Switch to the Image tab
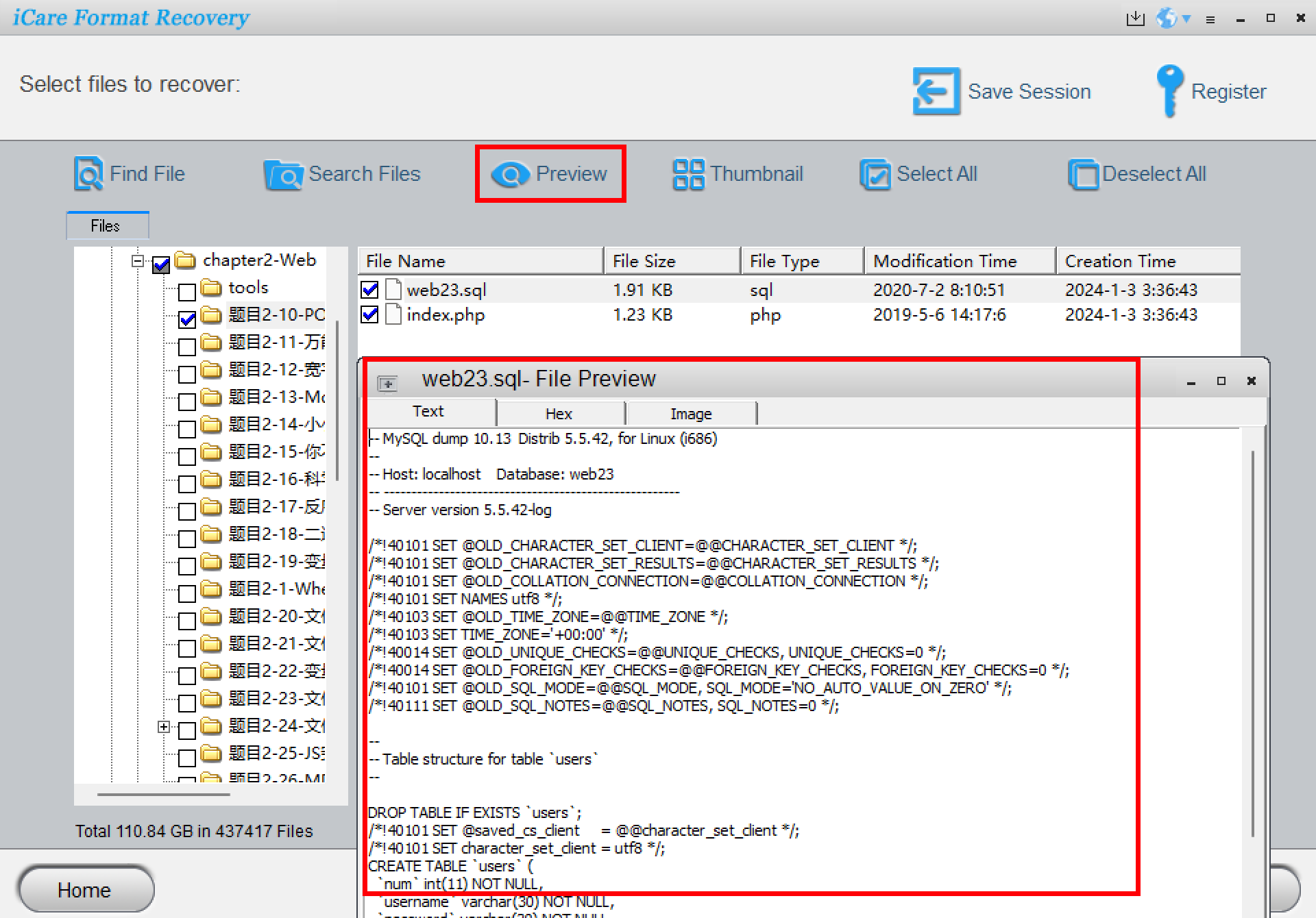 pyautogui.click(x=691, y=412)
